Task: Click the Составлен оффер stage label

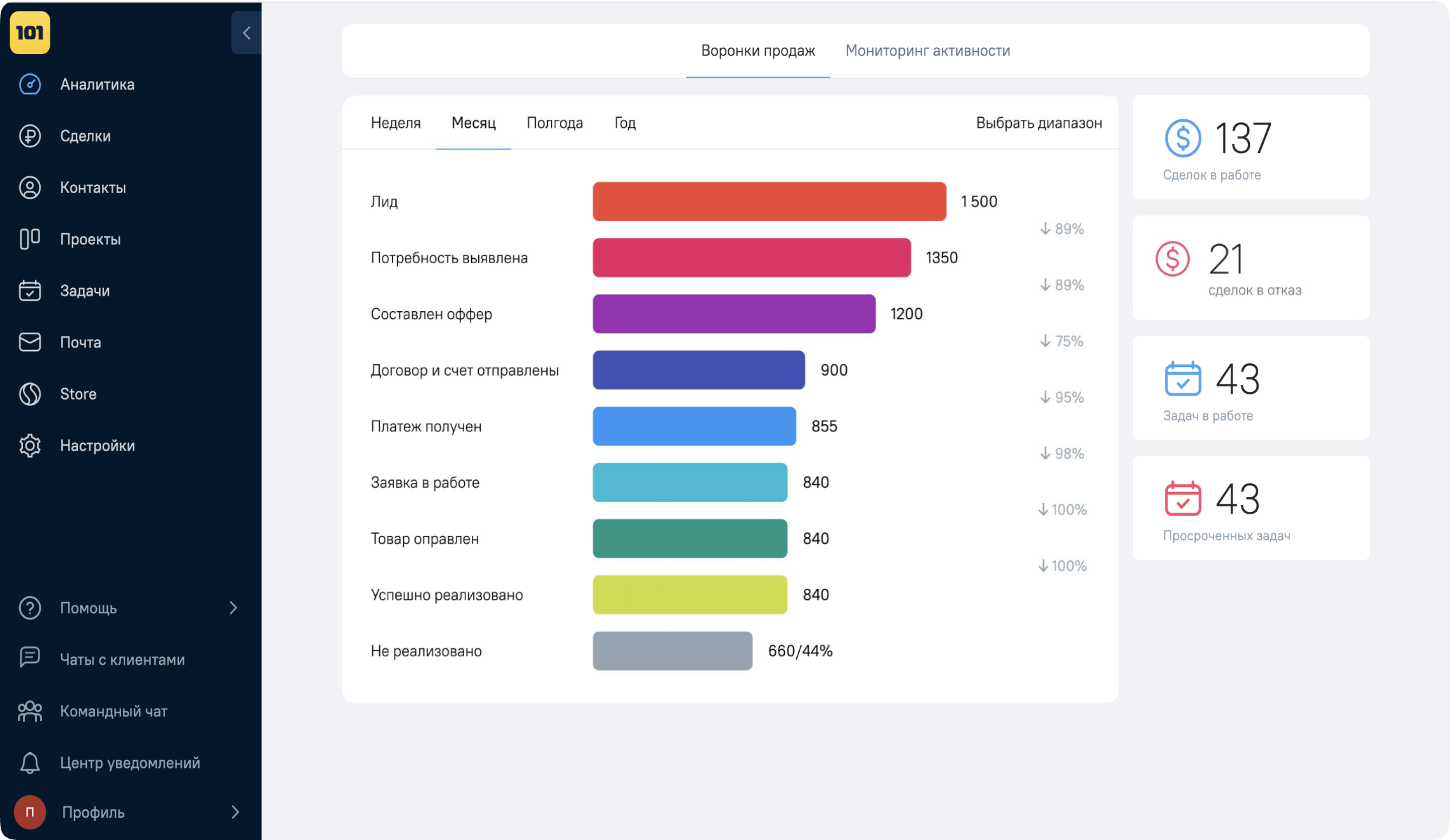Action: (x=432, y=314)
